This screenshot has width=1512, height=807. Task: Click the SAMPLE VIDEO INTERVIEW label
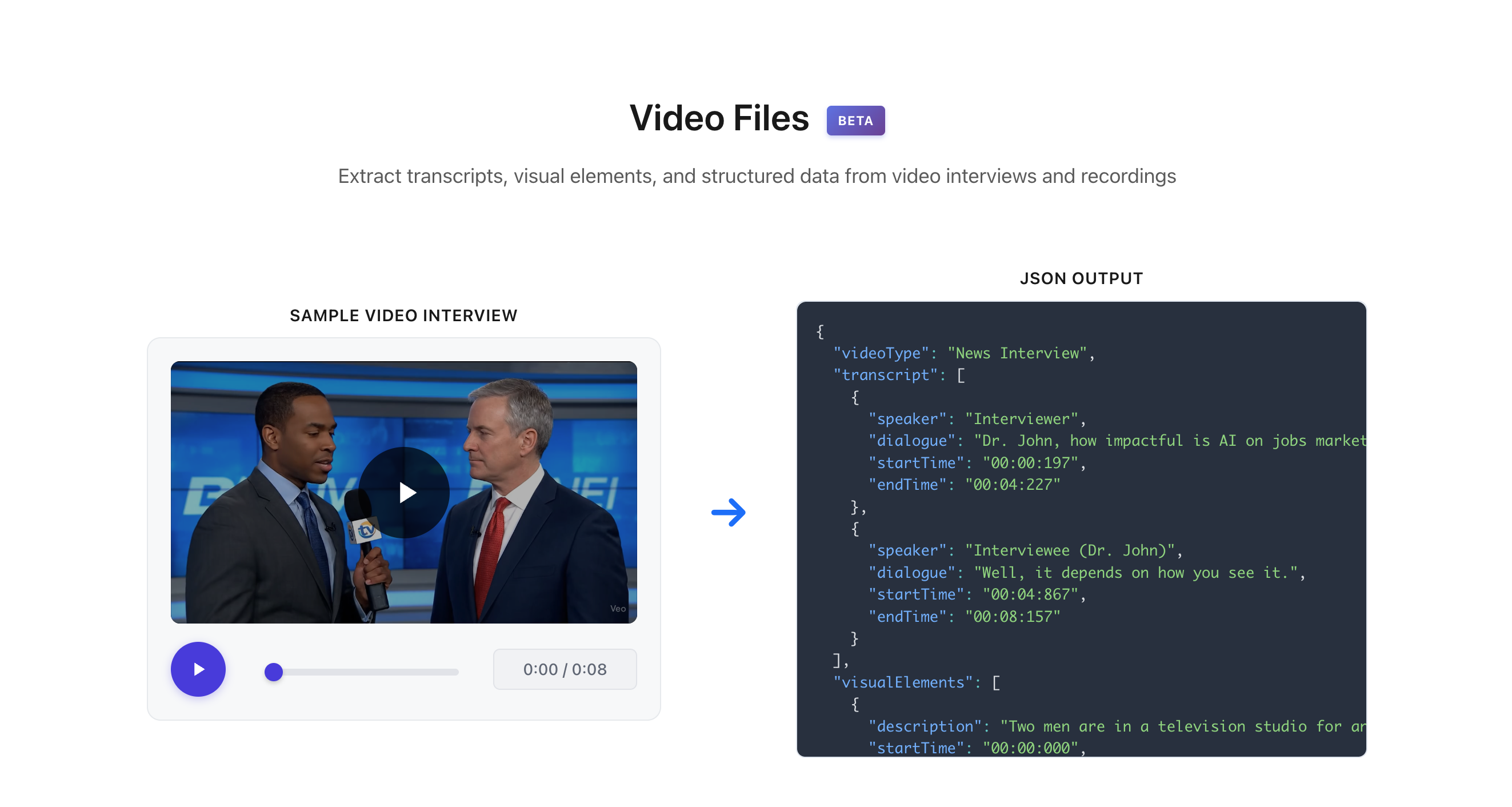[x=403, y=315]
